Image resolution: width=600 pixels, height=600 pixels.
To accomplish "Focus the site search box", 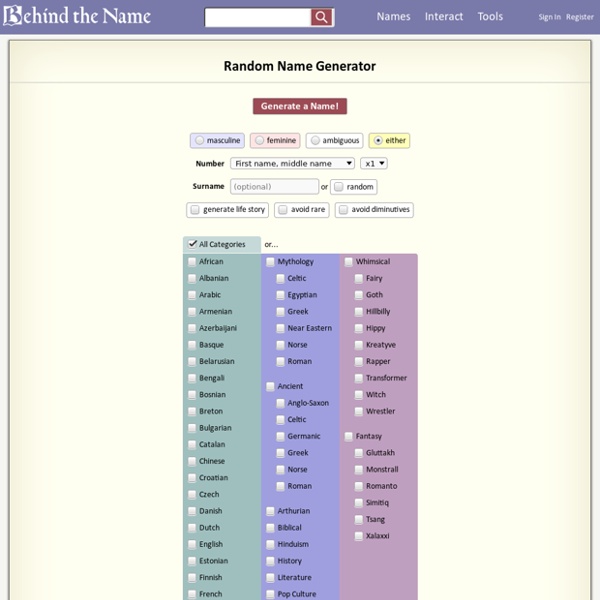I will (x=257, y=17).
